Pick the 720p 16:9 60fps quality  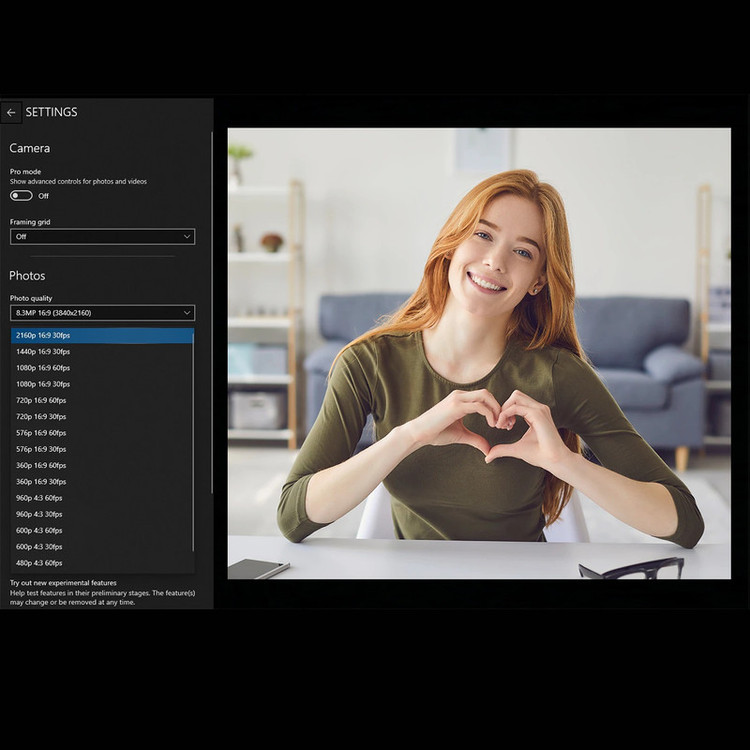point(102,400)
